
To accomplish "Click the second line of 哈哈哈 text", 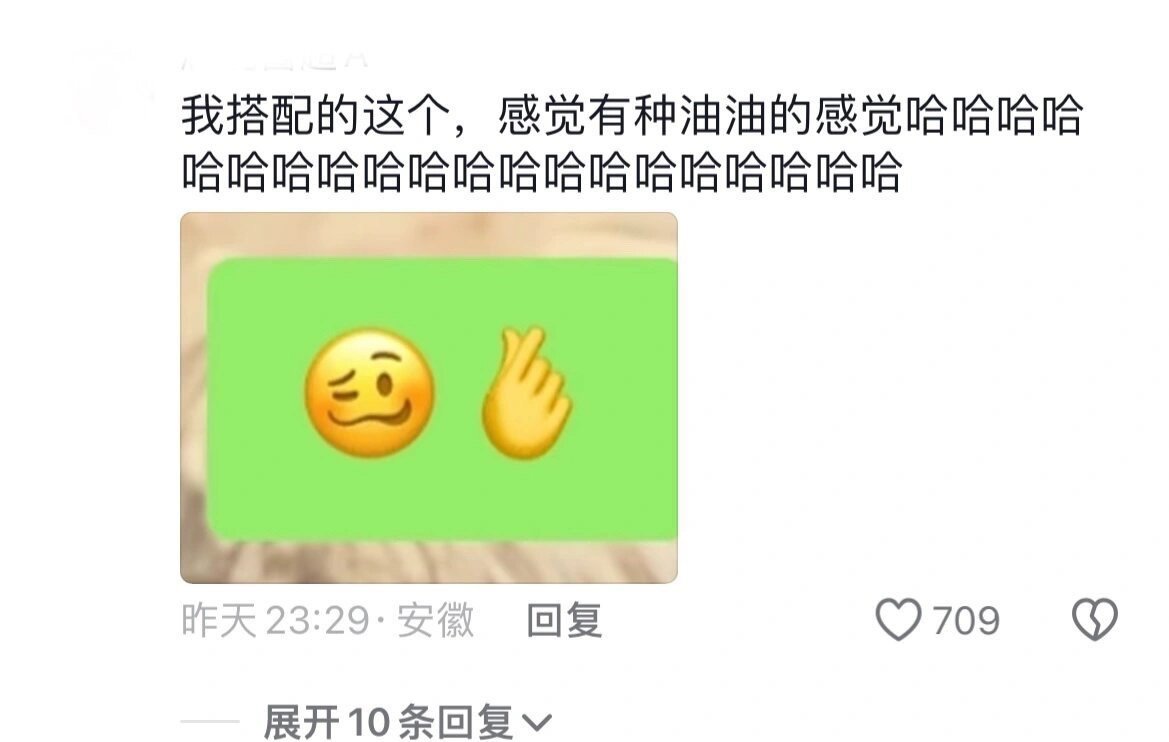I will (x=541, y=172).
